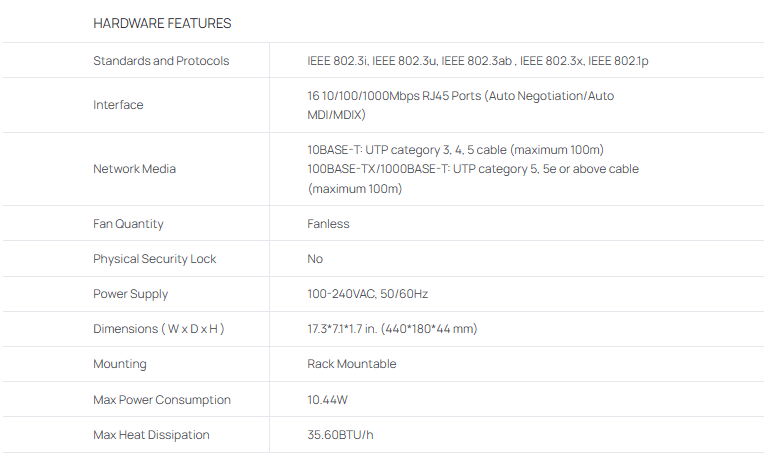Click the Mounting row label
The height and width of the screenshot is (461, 765).
point(120,364)
